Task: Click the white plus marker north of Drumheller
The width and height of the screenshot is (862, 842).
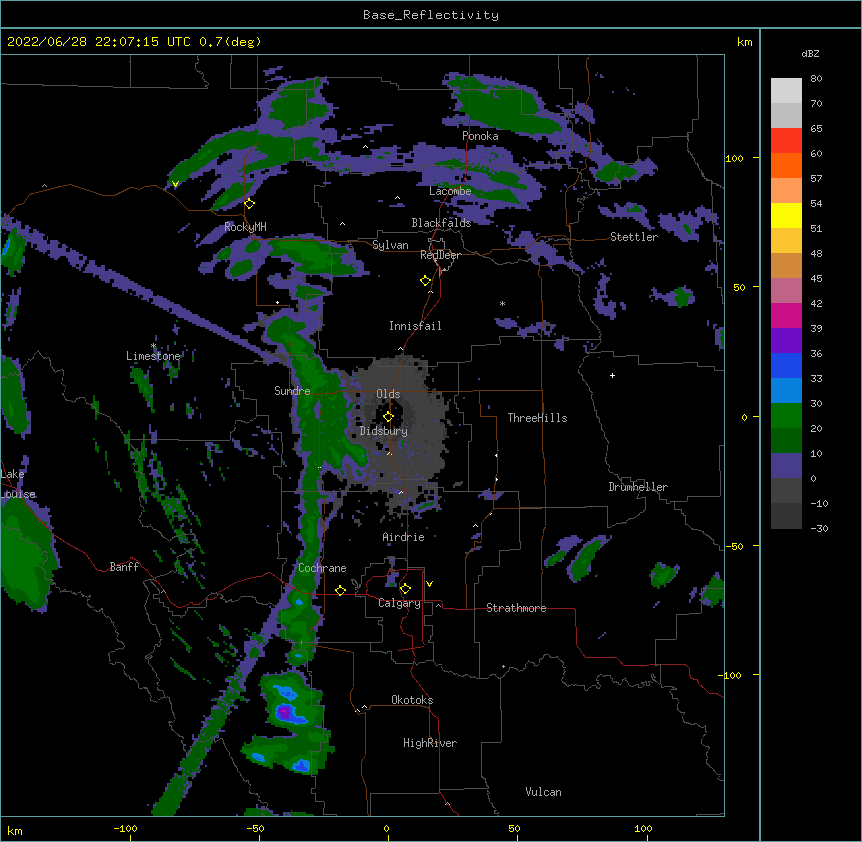Action: tap(612, 375)
